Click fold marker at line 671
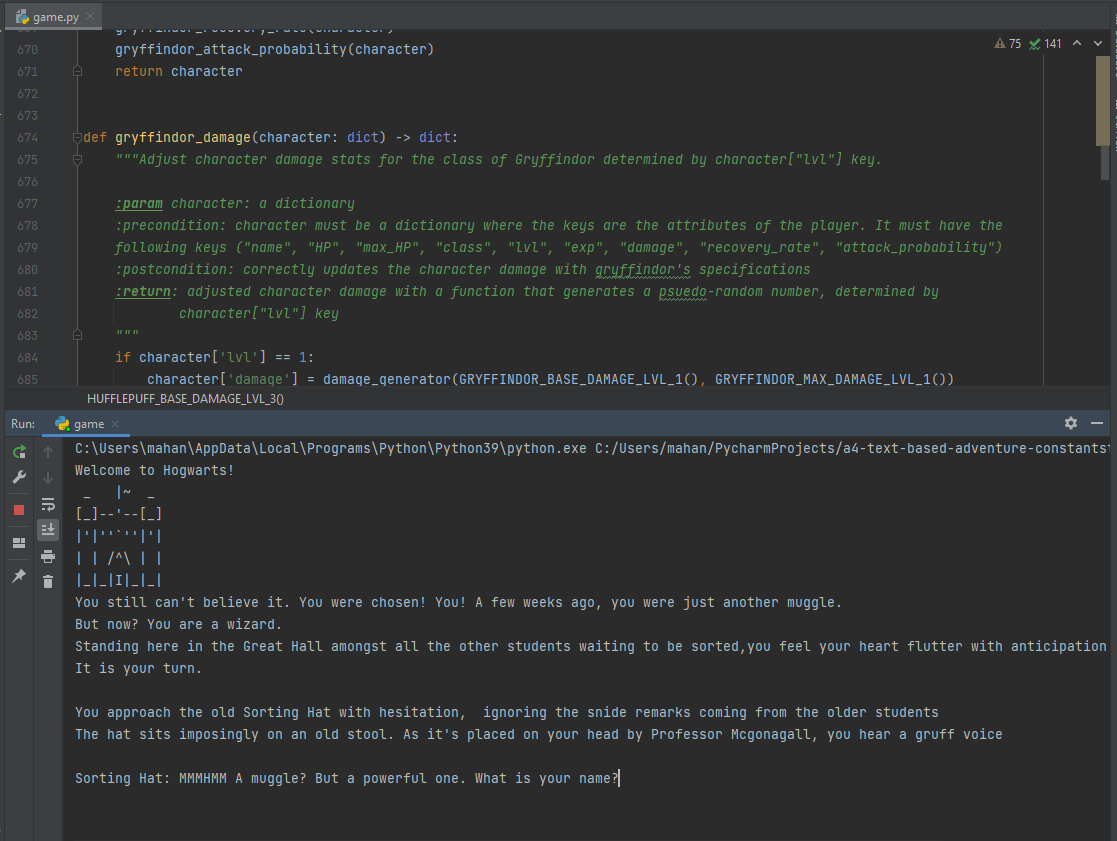This screenshot has height=841, width=1117. click(77, 72)
